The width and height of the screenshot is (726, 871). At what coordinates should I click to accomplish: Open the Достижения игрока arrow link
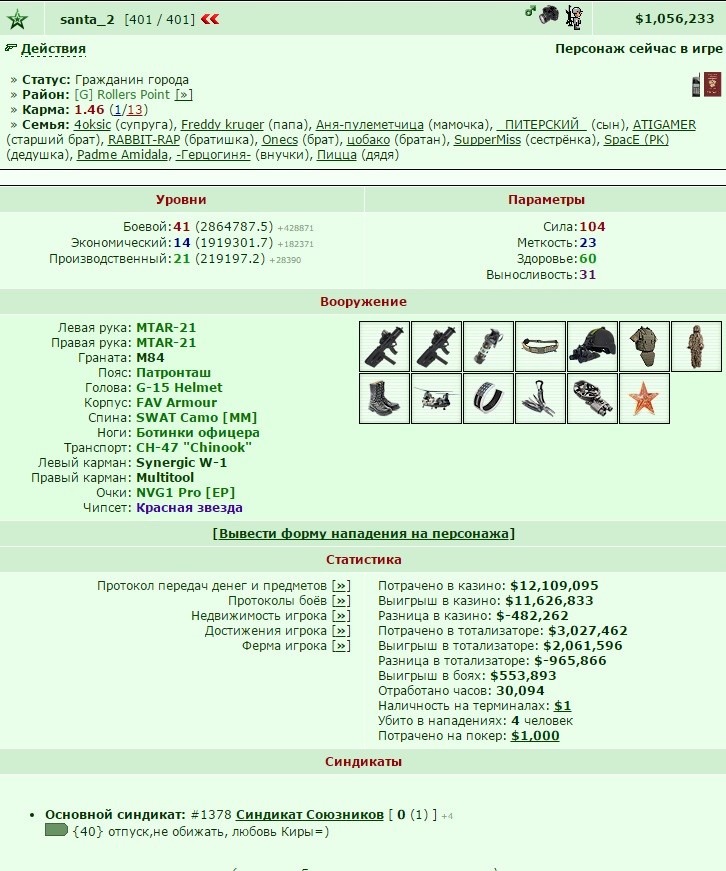pyautogui.click(x=341, y=631)
